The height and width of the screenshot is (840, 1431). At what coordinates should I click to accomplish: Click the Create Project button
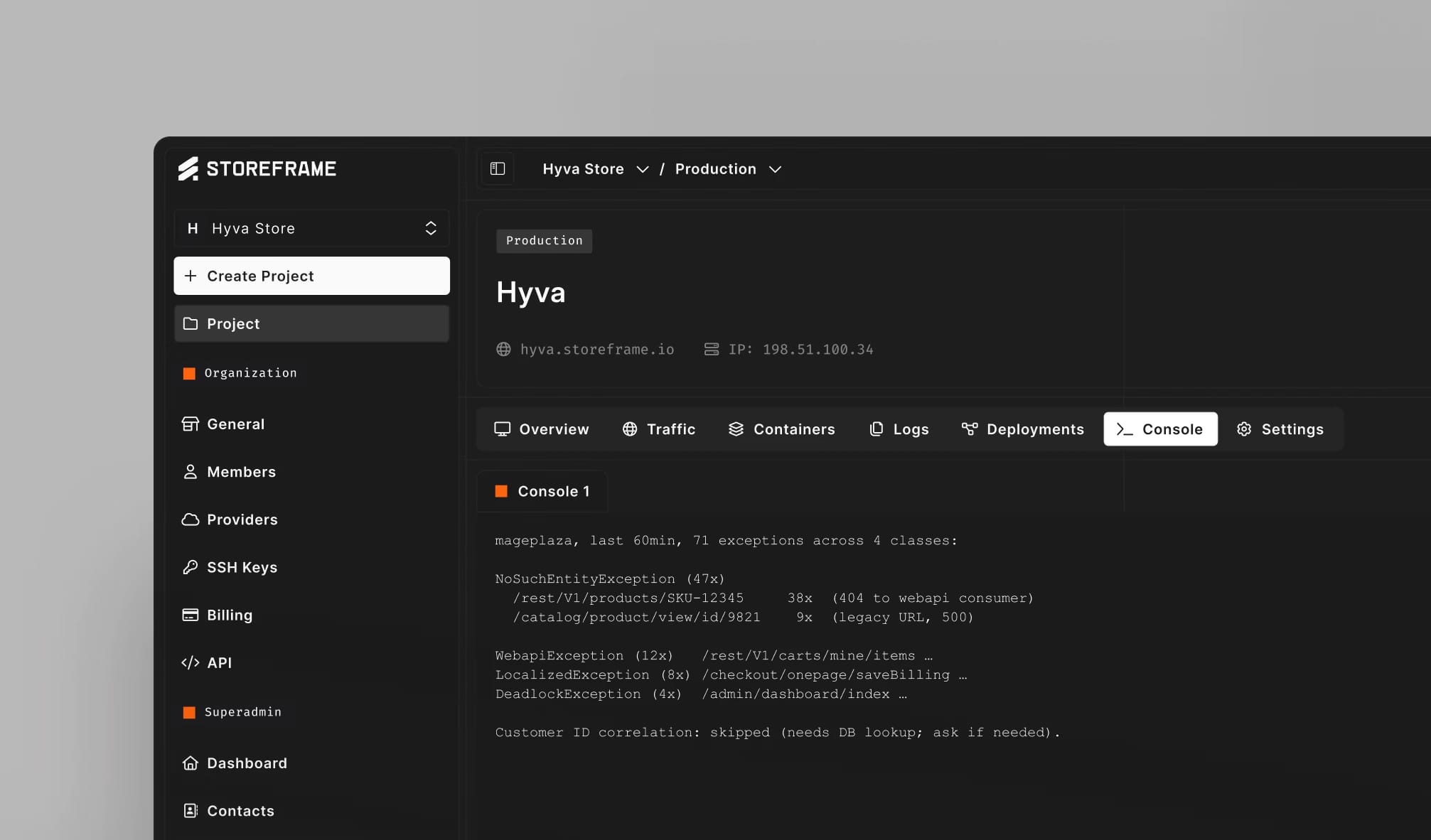[x=311, y=276]
